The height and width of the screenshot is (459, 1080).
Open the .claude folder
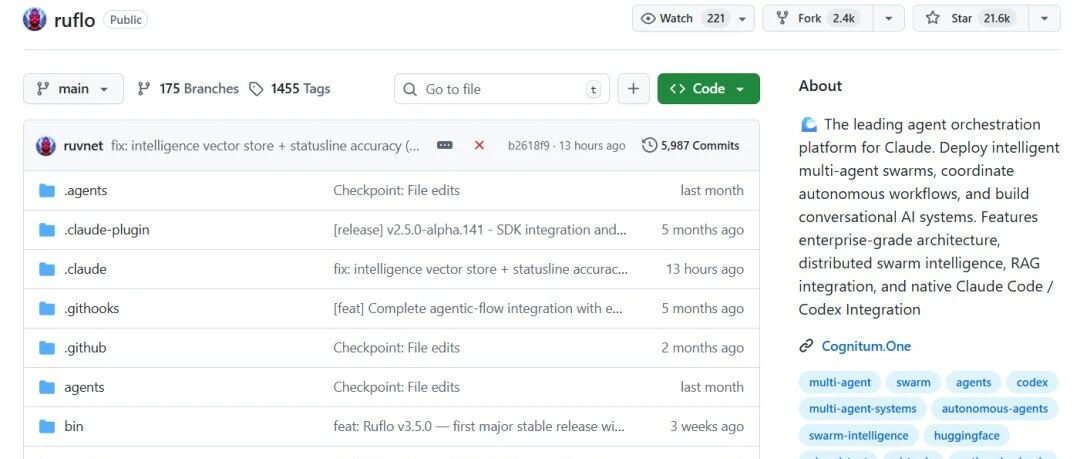[x=85, y=269]
